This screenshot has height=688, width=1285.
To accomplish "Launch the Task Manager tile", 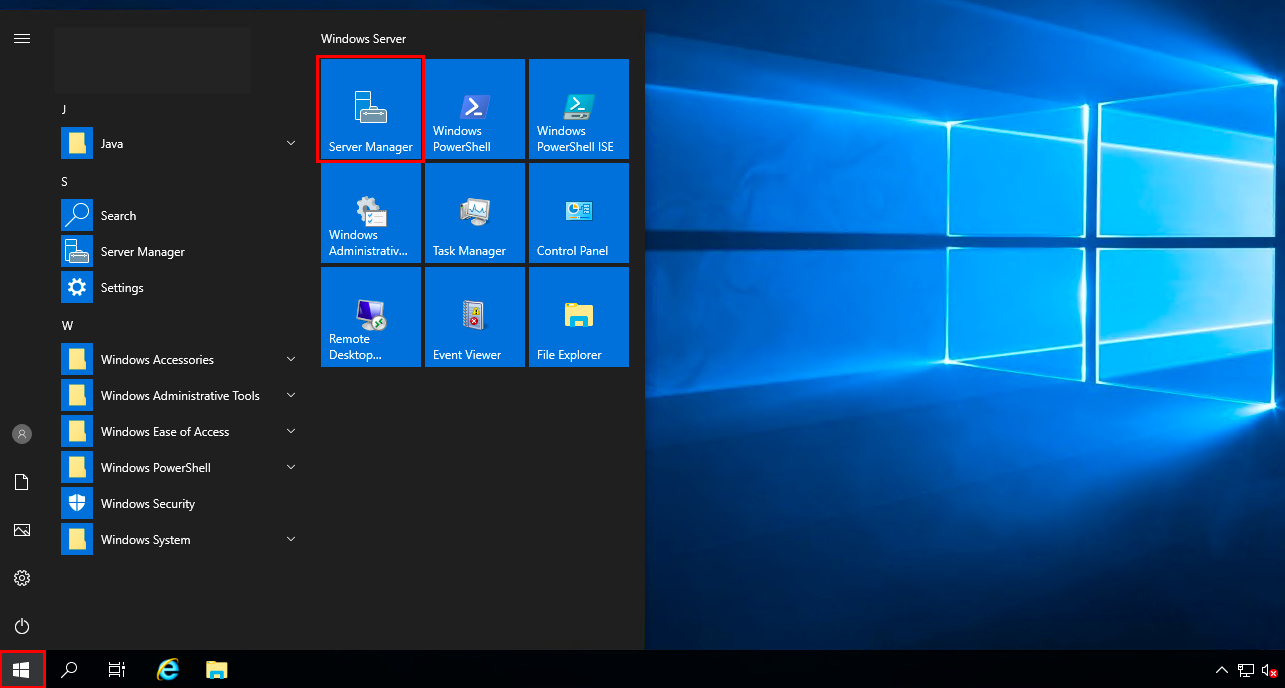I will [x=475, y=213].
